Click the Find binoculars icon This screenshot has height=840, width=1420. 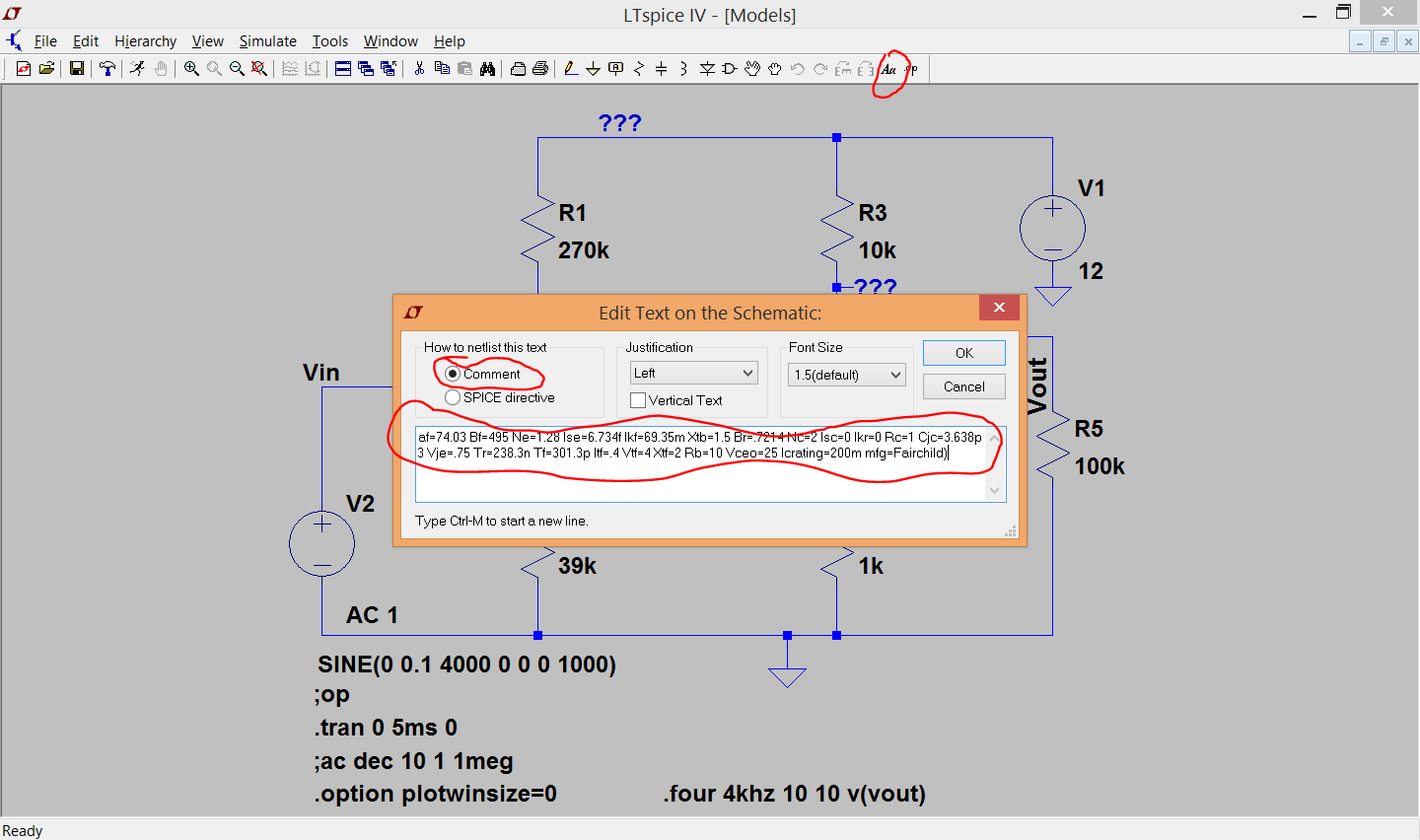coord(487,69)
